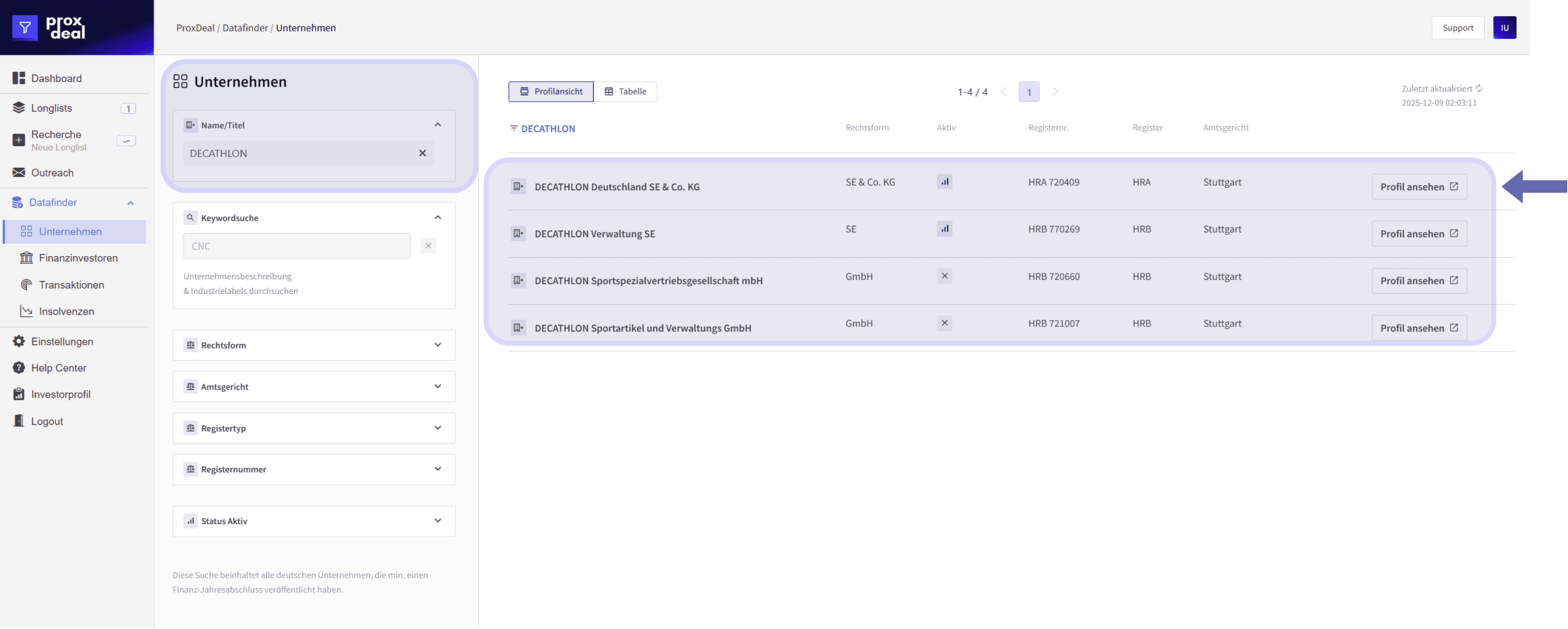Click the company icon beside DECATHLON Deutschland SE & Co. KG
This screenshot has height=629, width=1568.
(x=518, y=187)
